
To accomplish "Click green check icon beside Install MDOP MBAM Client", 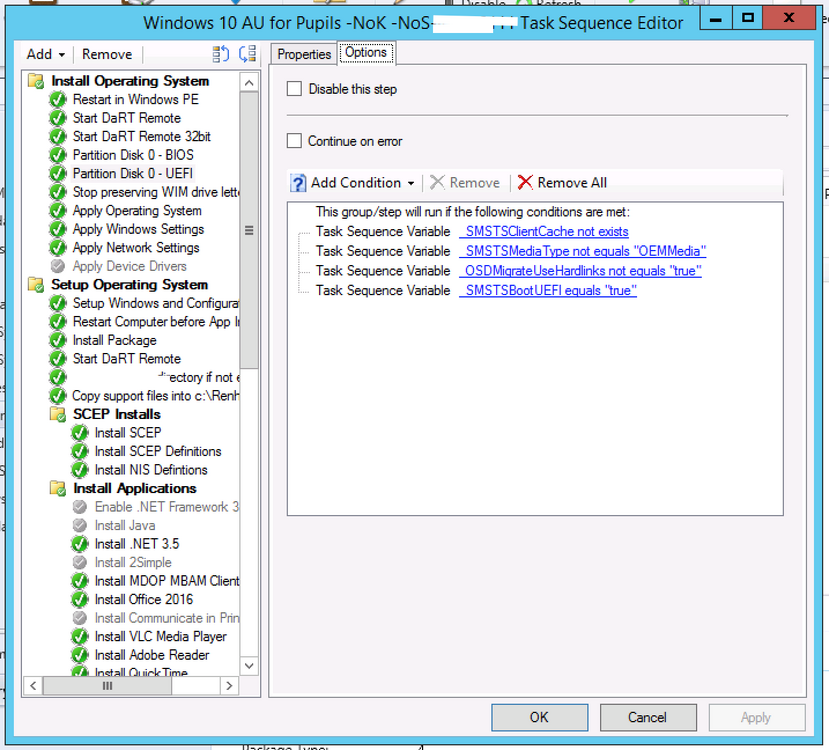I will [x=79, y=581].
